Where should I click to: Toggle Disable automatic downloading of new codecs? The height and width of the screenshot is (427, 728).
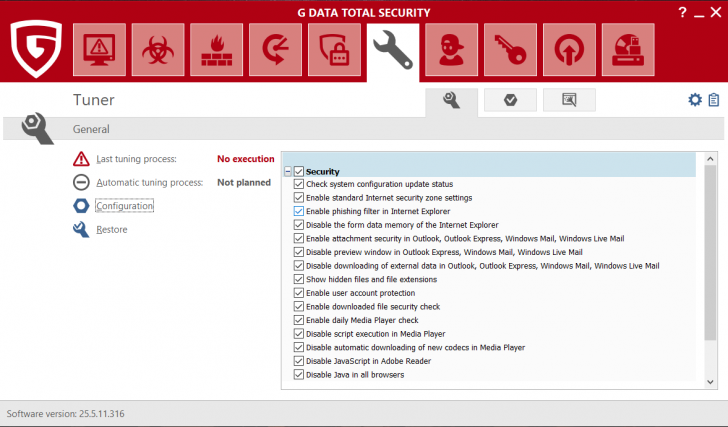299,348
